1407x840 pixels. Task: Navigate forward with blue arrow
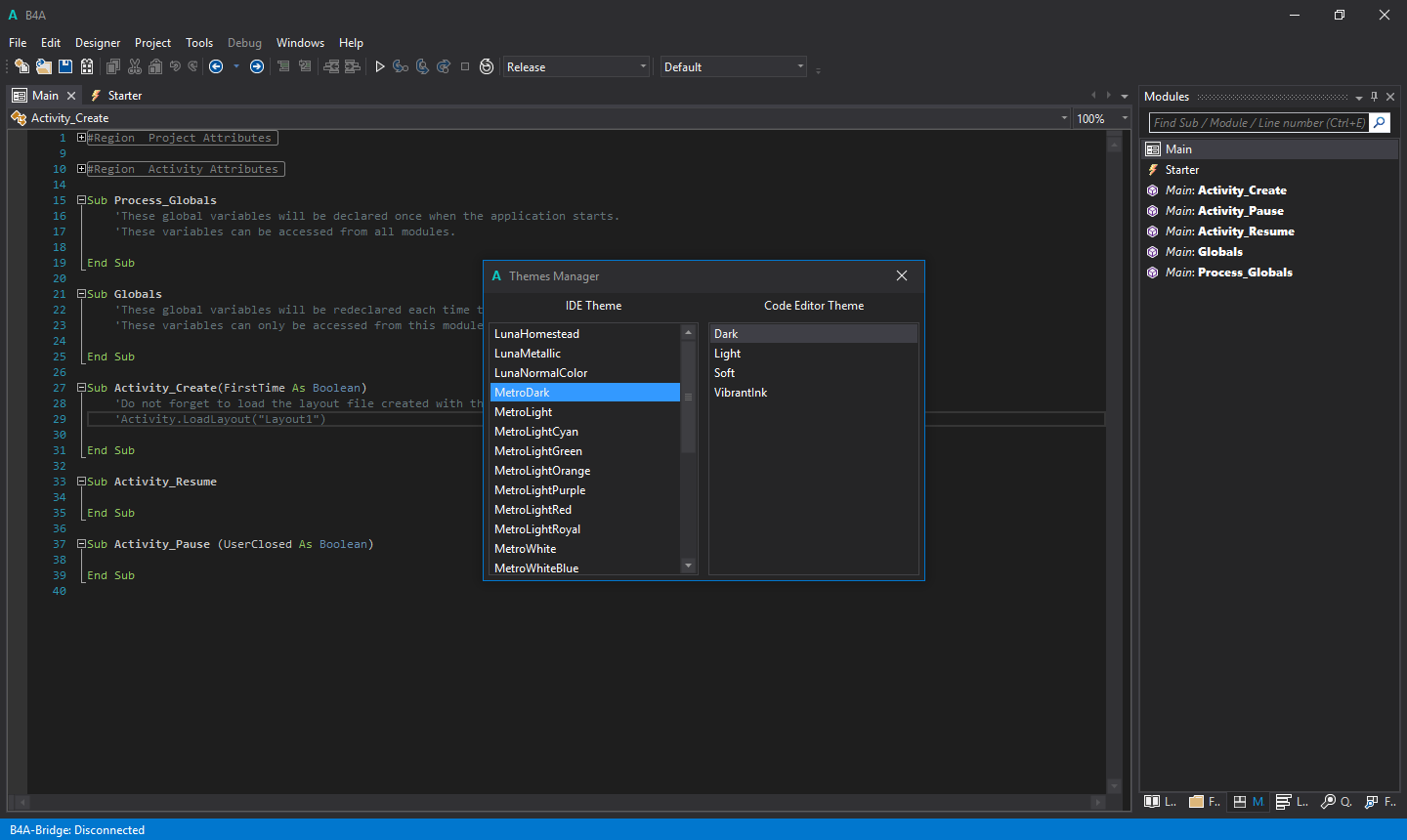257,66
